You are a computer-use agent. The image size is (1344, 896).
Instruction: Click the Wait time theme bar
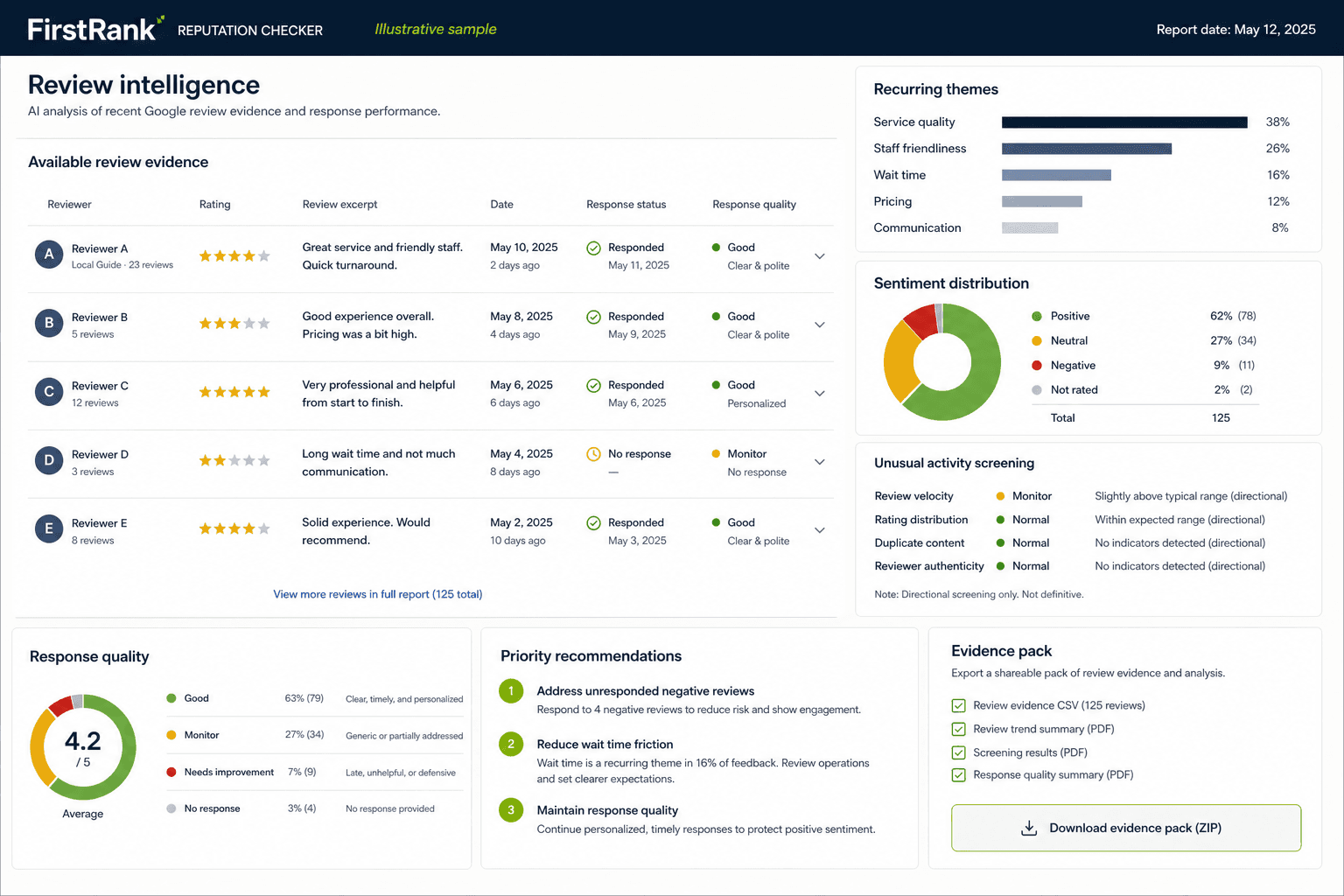point(1056,175)
